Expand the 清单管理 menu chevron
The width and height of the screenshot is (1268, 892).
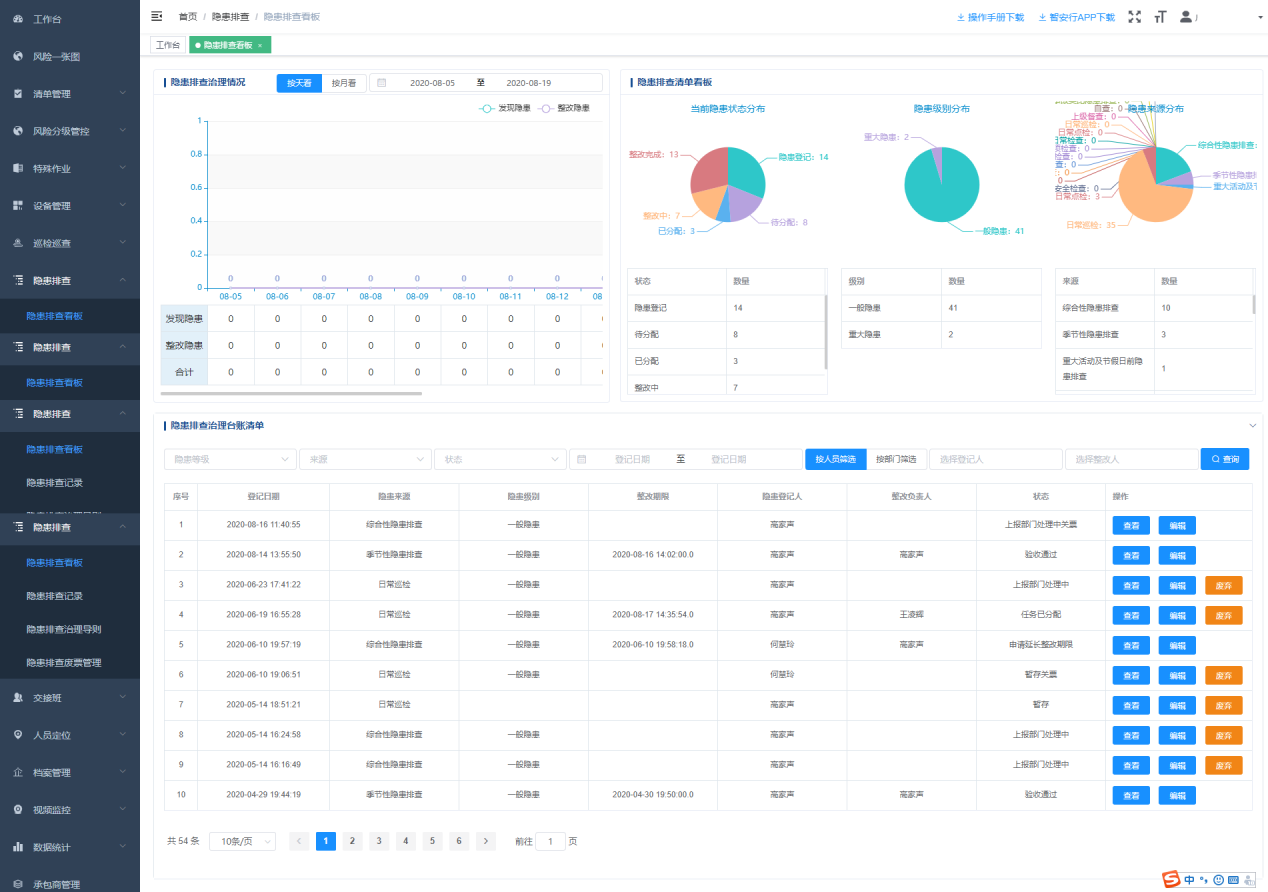122,93
